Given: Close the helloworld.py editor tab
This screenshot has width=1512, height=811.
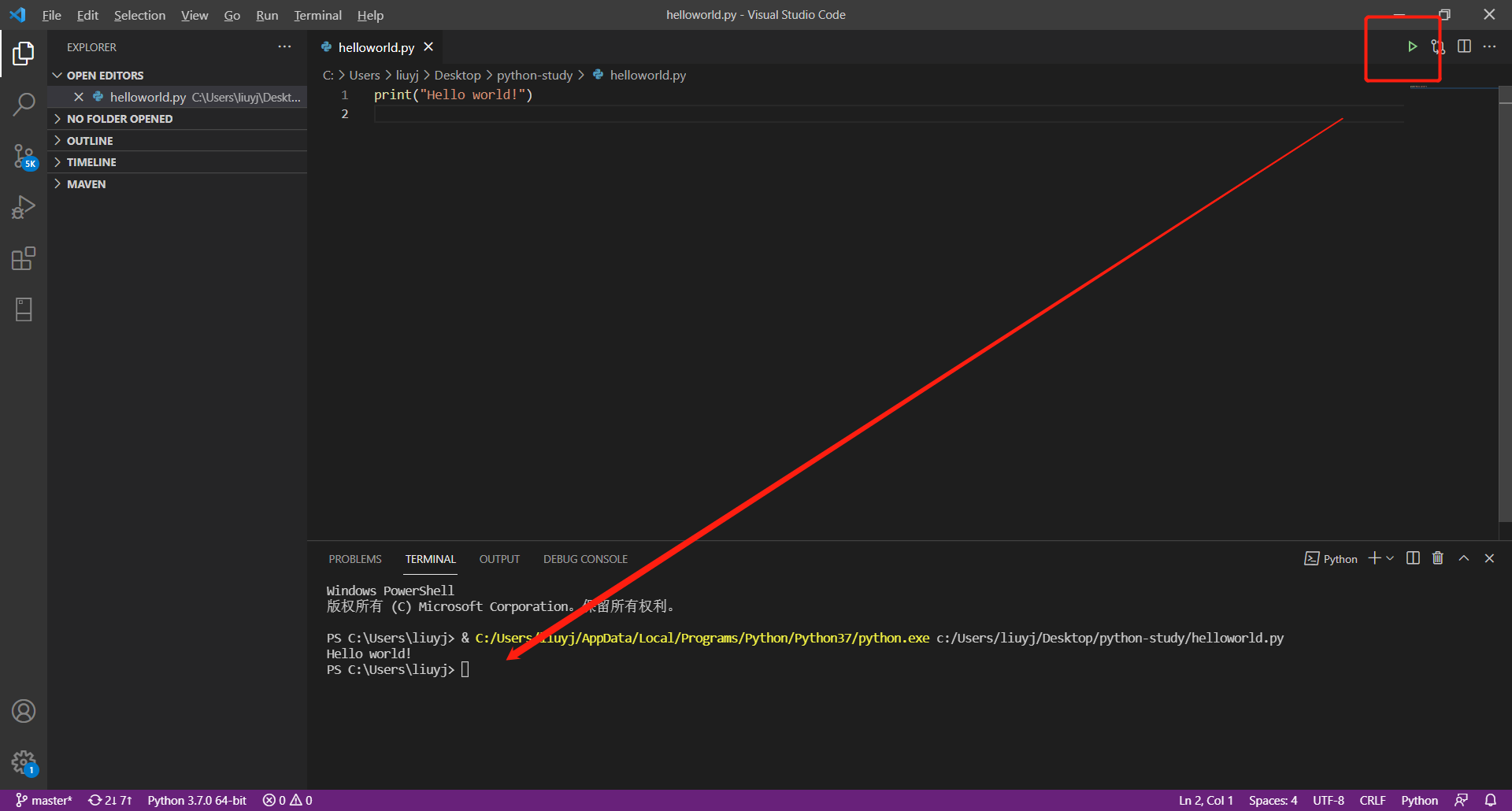Looking at the screenshot, I should (428, 47).
